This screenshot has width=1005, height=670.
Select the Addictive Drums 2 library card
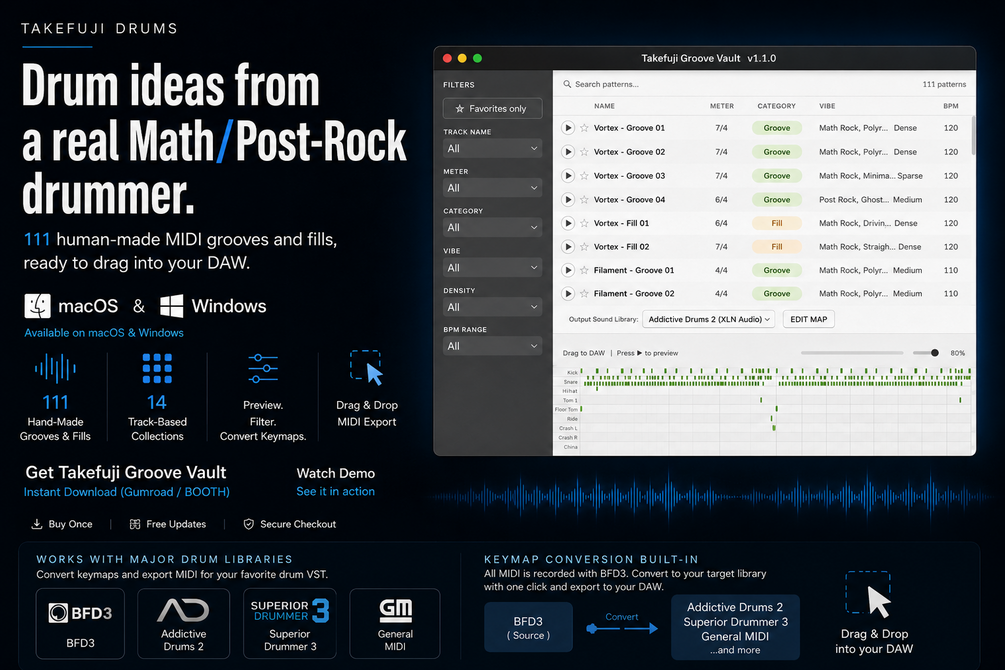[x=183, y=623]
